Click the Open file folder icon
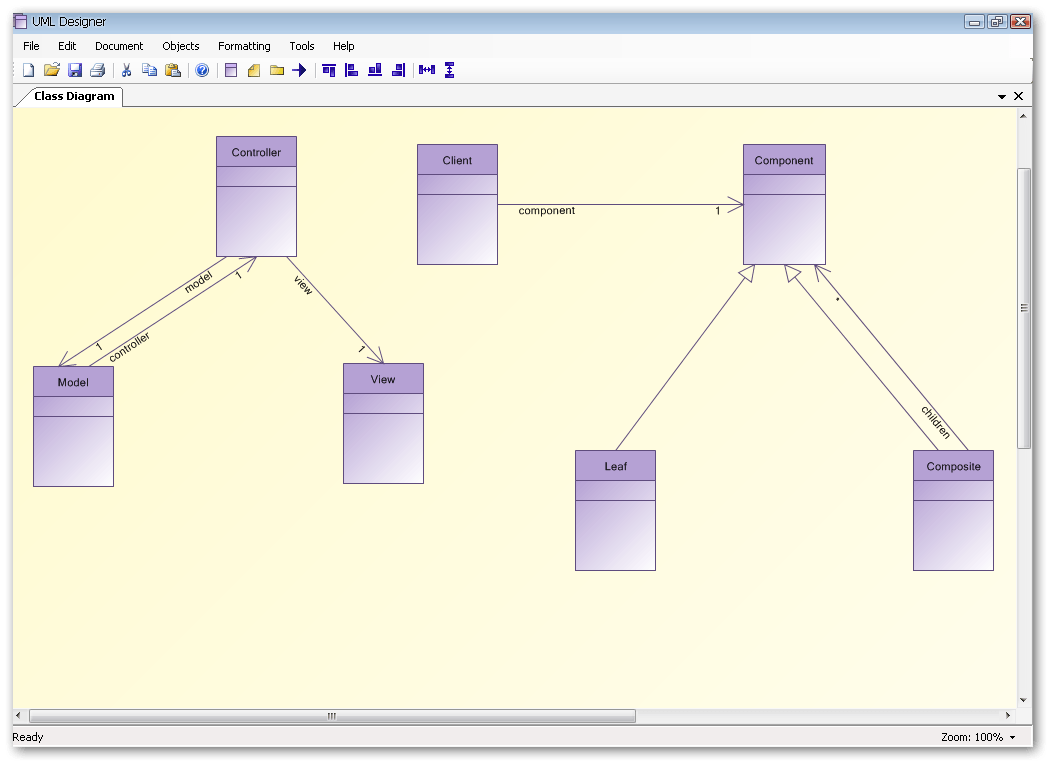The height and width of the screenshot is (762, 1048). (51, 70)
